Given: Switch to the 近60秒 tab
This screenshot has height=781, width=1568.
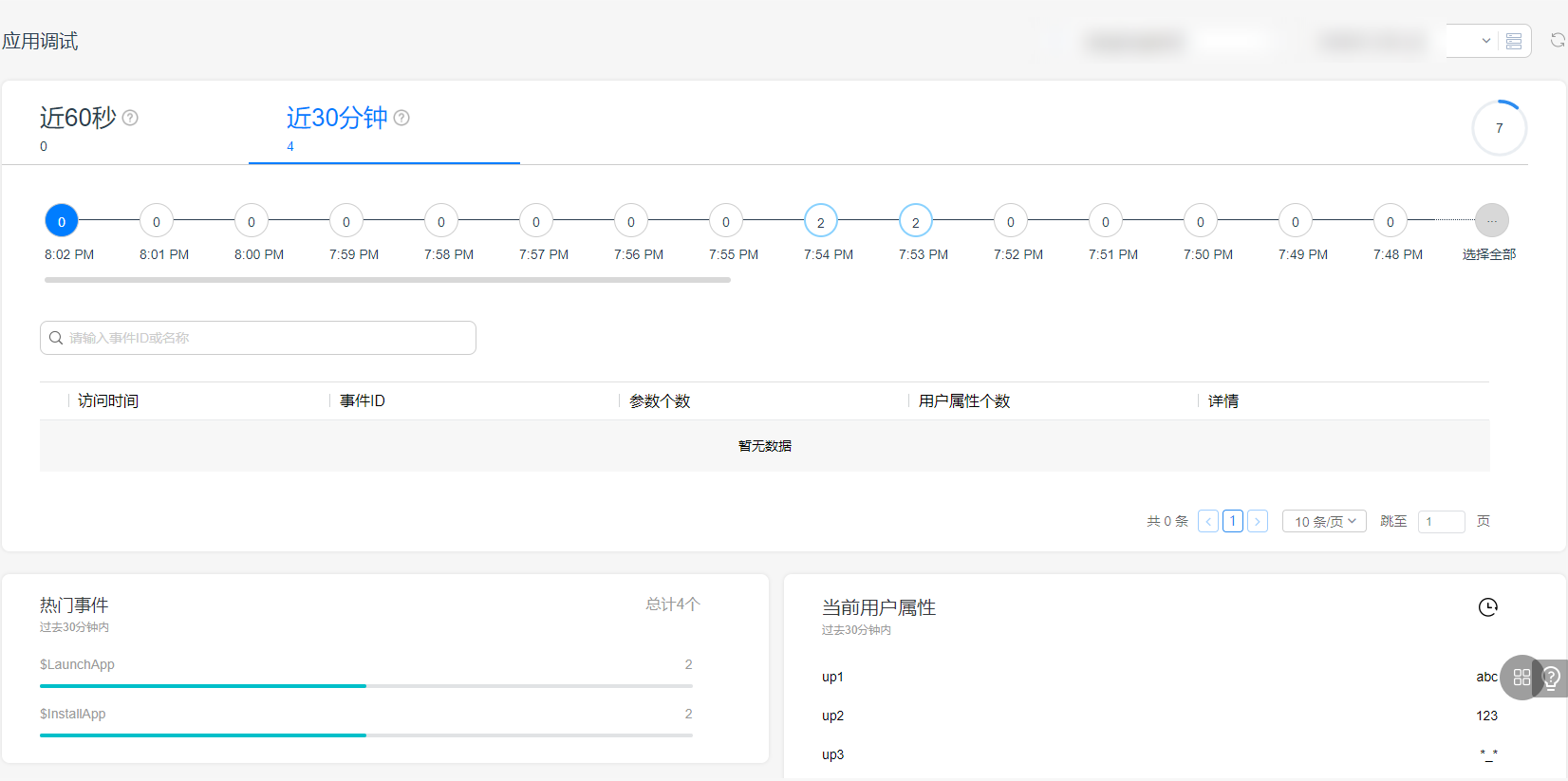Looking at the screenshot, I should (x=78, y=119).
